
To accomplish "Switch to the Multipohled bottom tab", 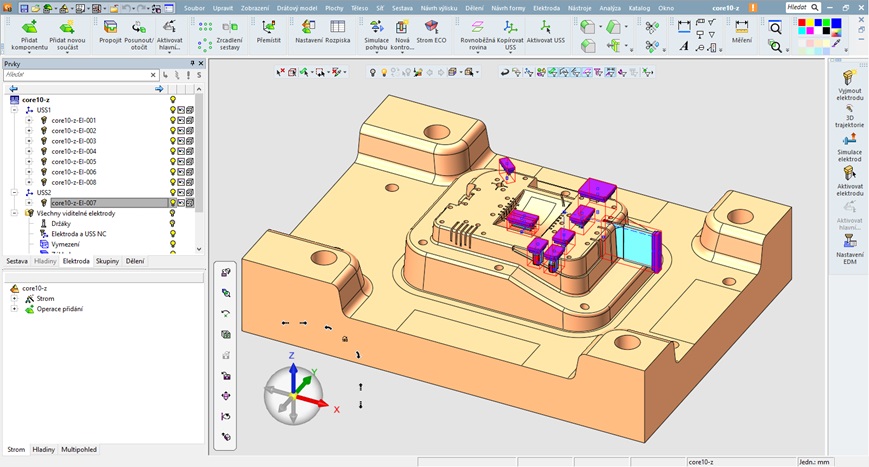I will click(79, 450).
